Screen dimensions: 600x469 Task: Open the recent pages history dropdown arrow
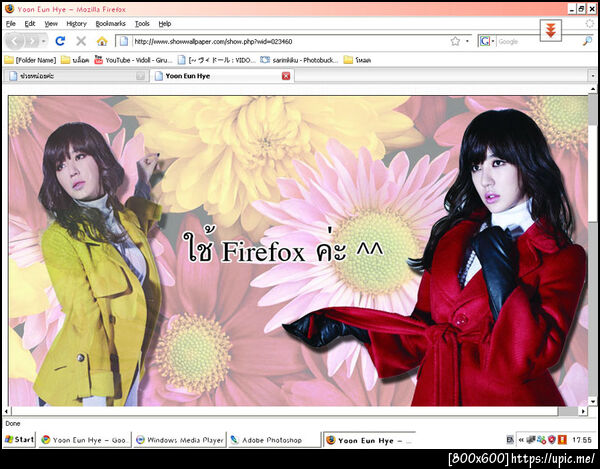coord(44,41)
